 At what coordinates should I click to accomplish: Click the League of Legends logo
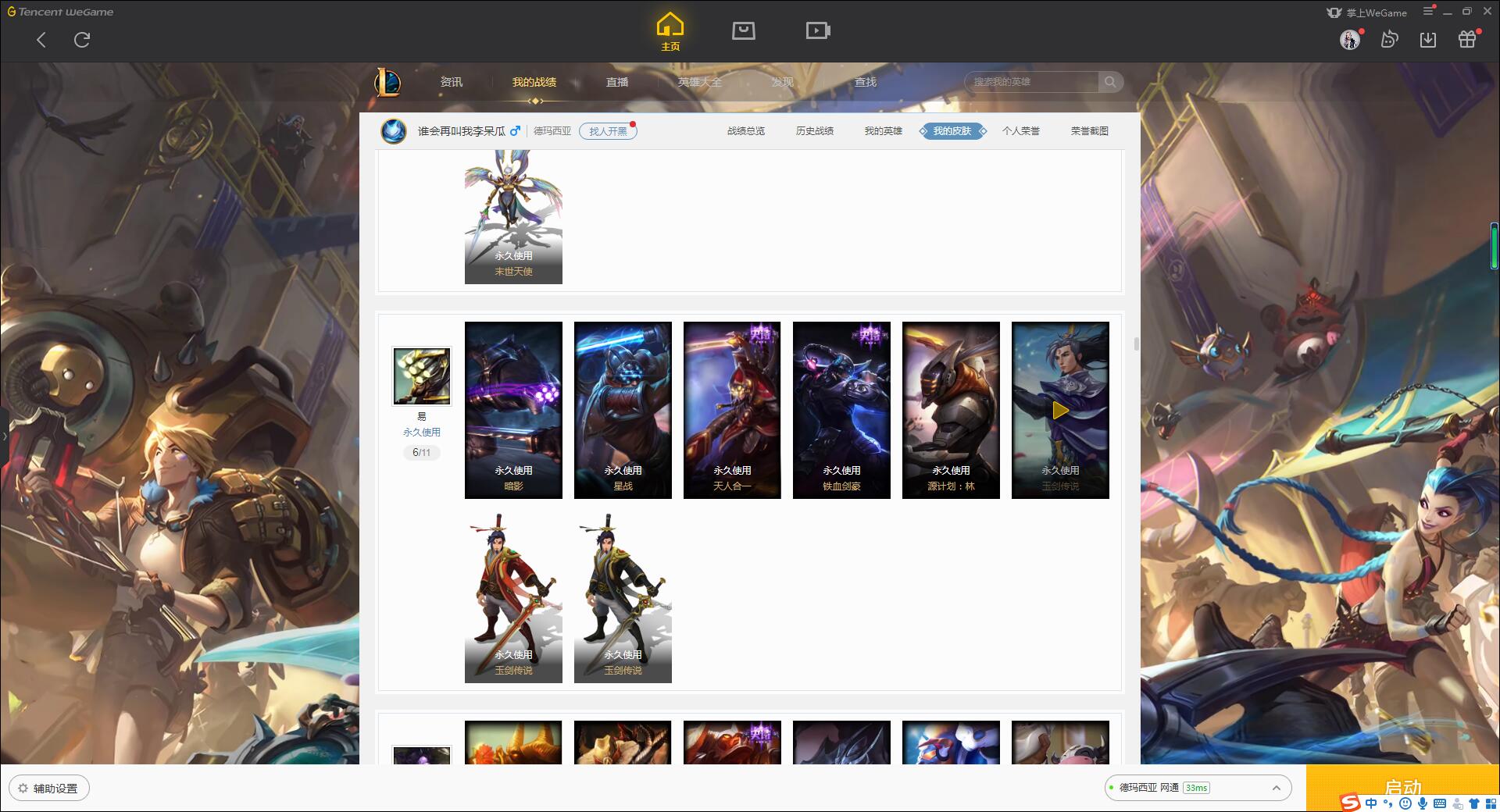(x=388, y=82)
